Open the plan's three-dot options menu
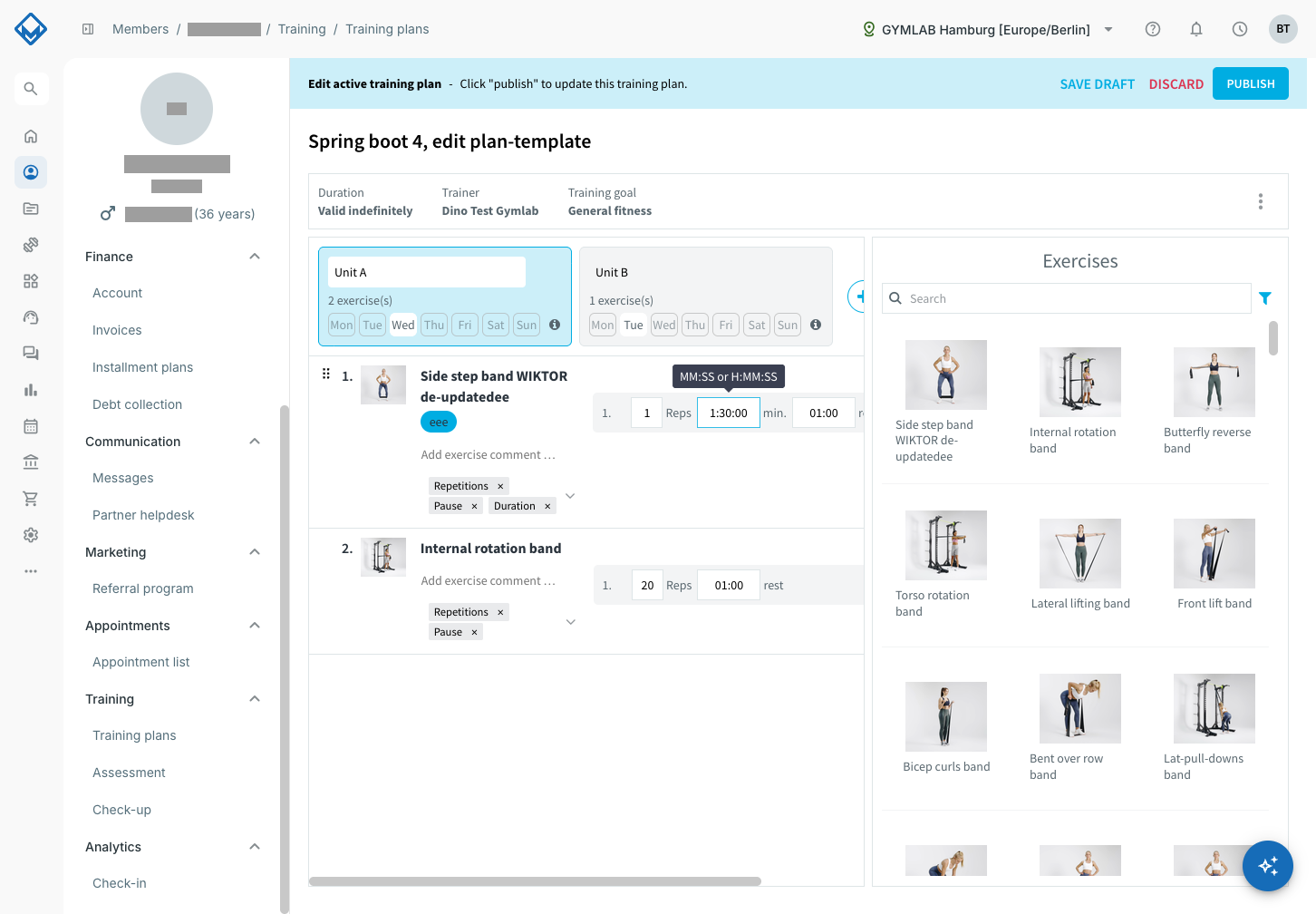This screenshot has height=914, width=1316. coord(1260,201)
